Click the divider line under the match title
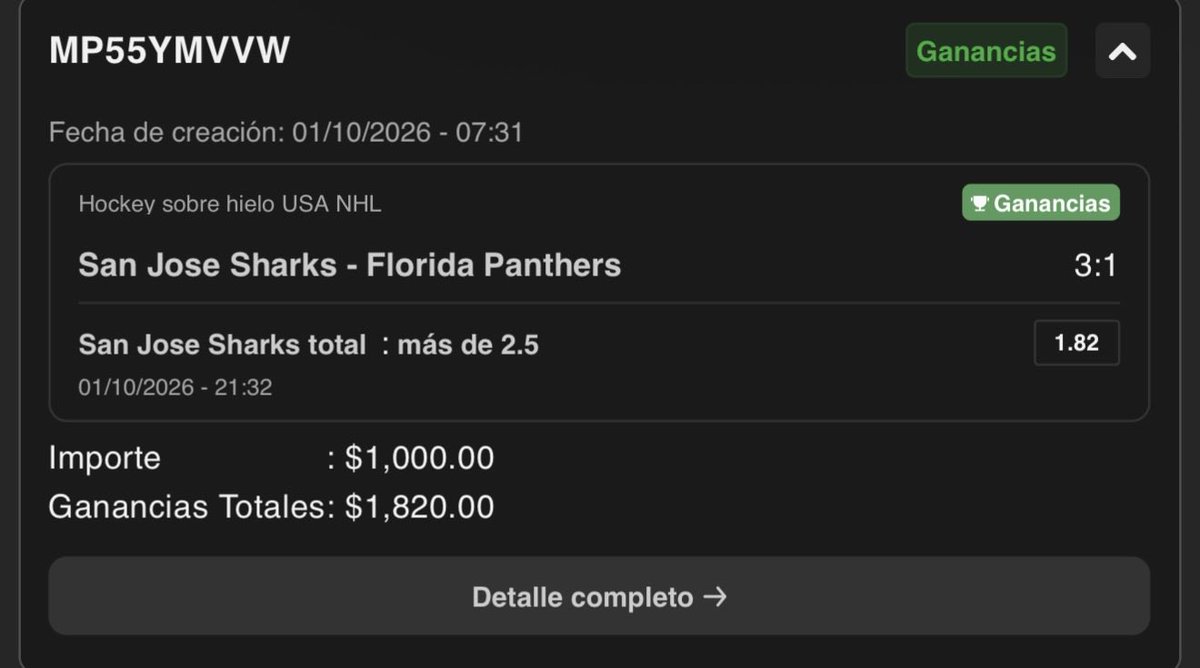The width and height of the screenshot is (1200, 668). coord(599,302)
